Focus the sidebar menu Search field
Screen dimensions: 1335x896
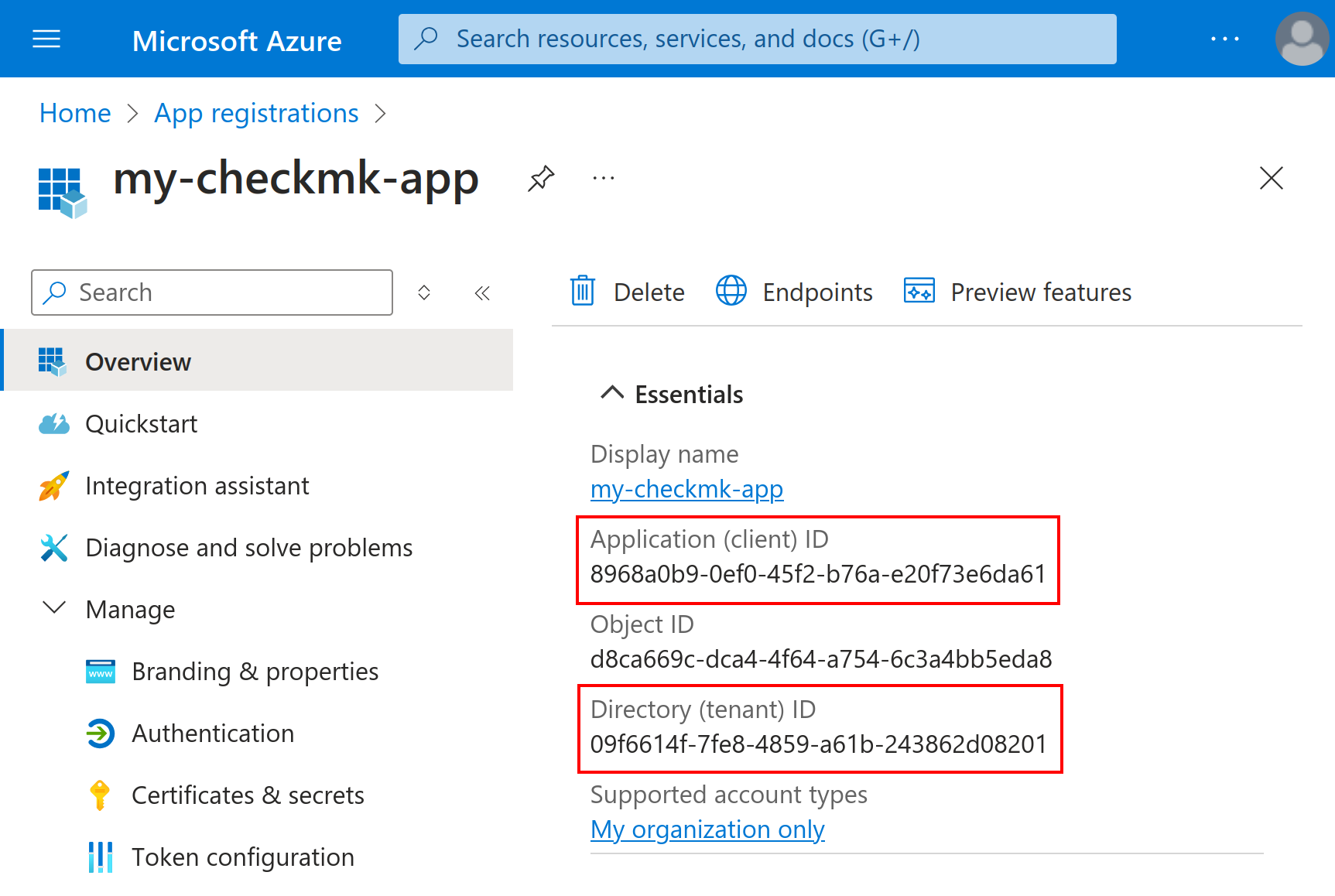click(x=212, y=292)
